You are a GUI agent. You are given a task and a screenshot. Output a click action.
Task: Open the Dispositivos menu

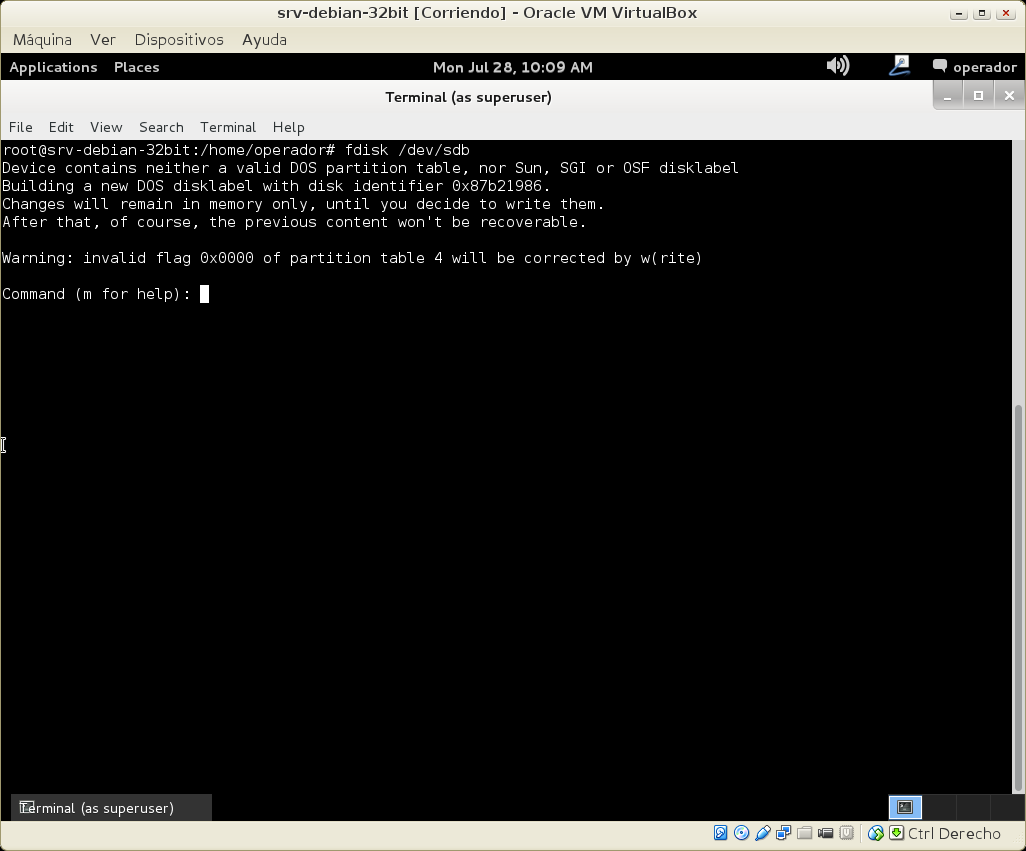point(179,39)
